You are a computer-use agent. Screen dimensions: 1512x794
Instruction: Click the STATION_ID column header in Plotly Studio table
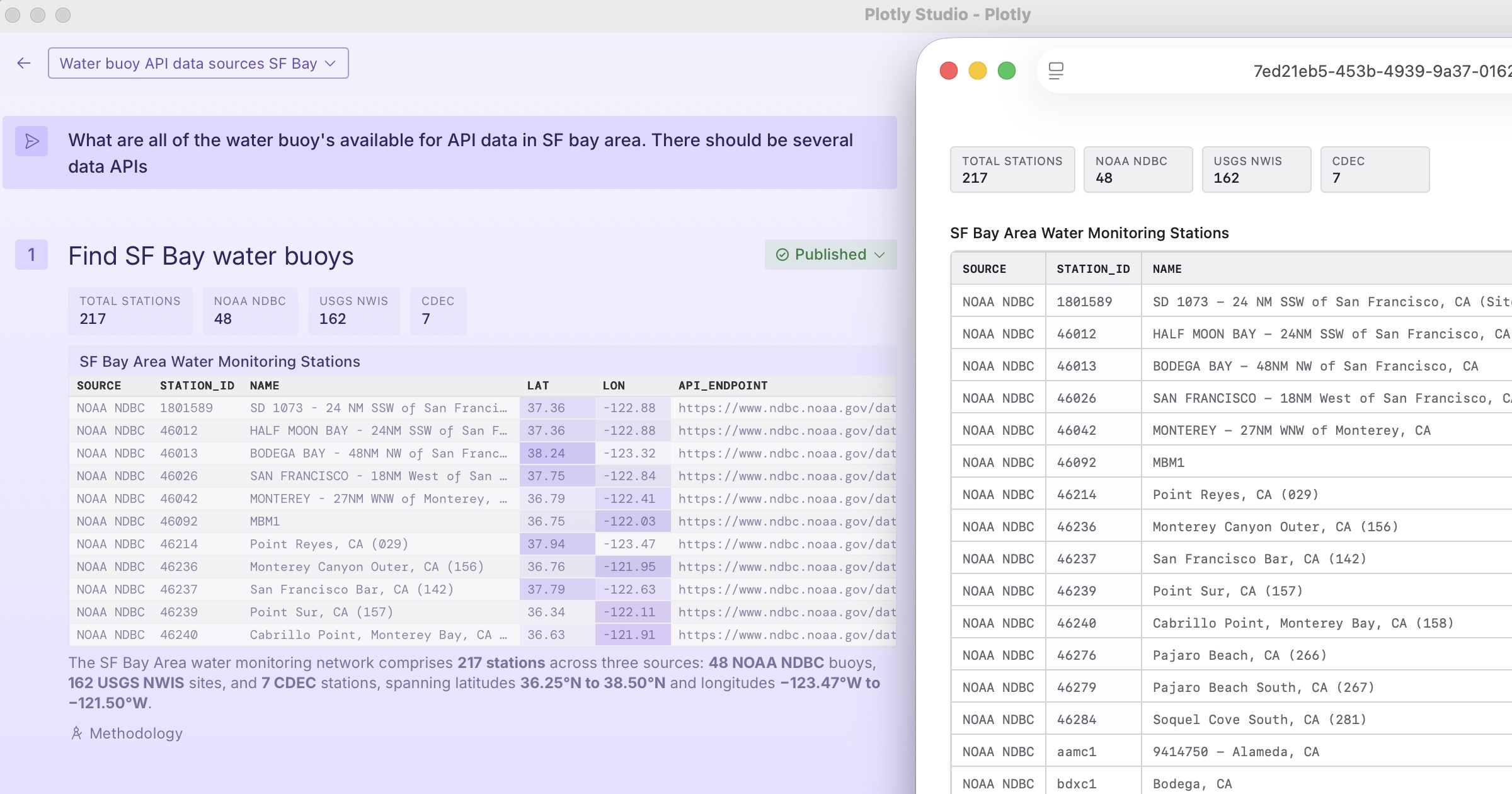(x=197, y=386)
